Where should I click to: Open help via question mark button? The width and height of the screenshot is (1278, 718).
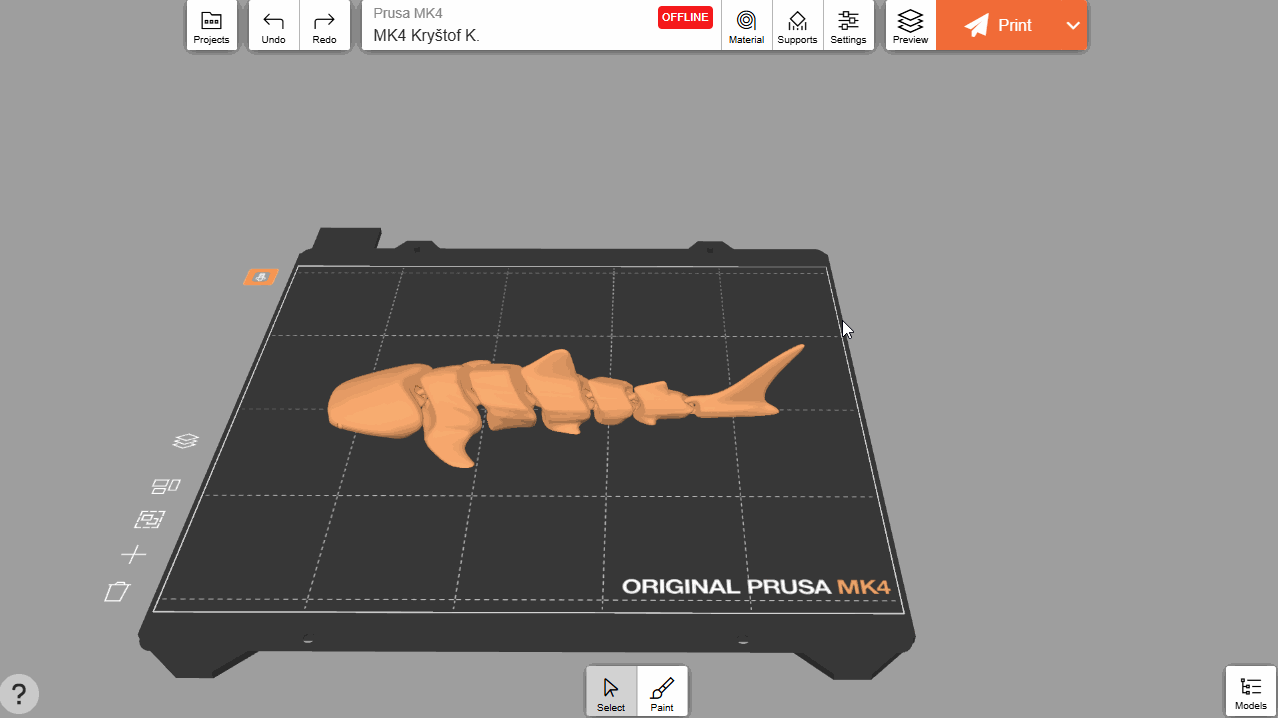(19, 693)
